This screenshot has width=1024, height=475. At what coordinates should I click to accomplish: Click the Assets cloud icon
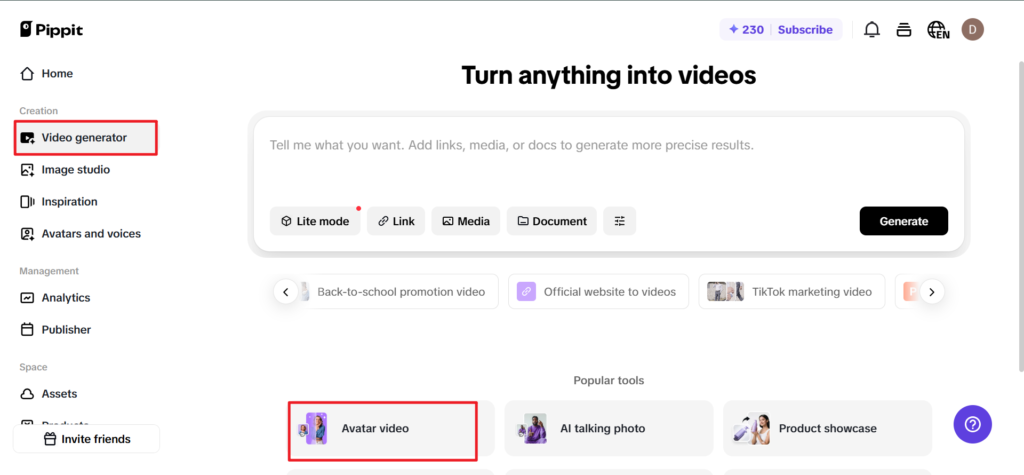[x=27, y=394]
